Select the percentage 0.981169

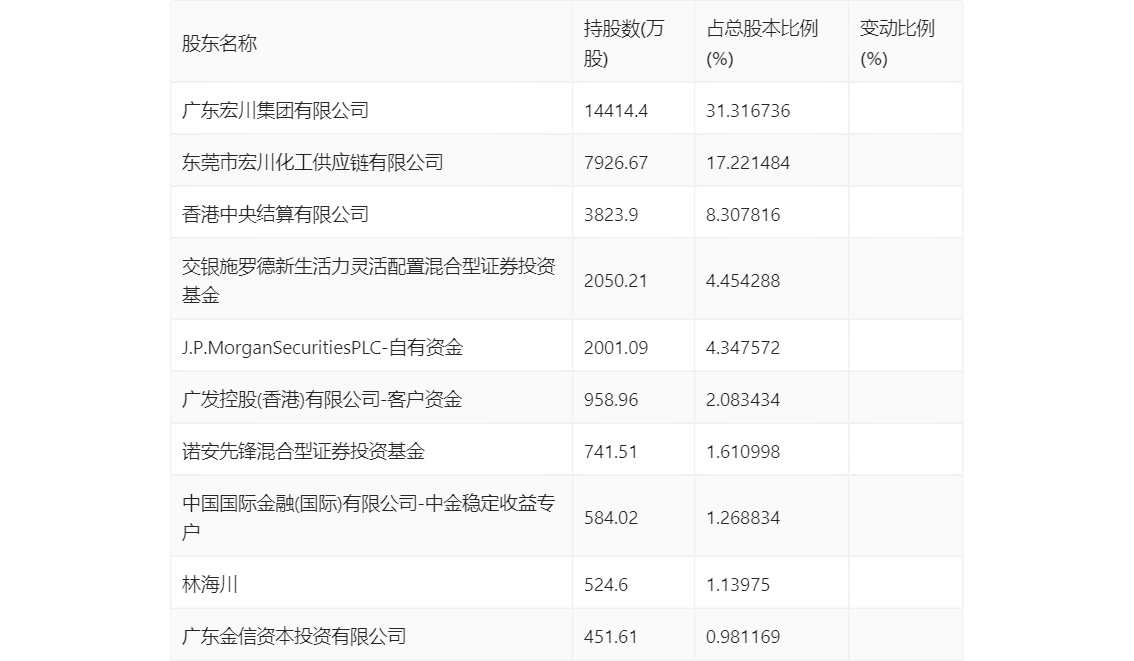[743, 637]
